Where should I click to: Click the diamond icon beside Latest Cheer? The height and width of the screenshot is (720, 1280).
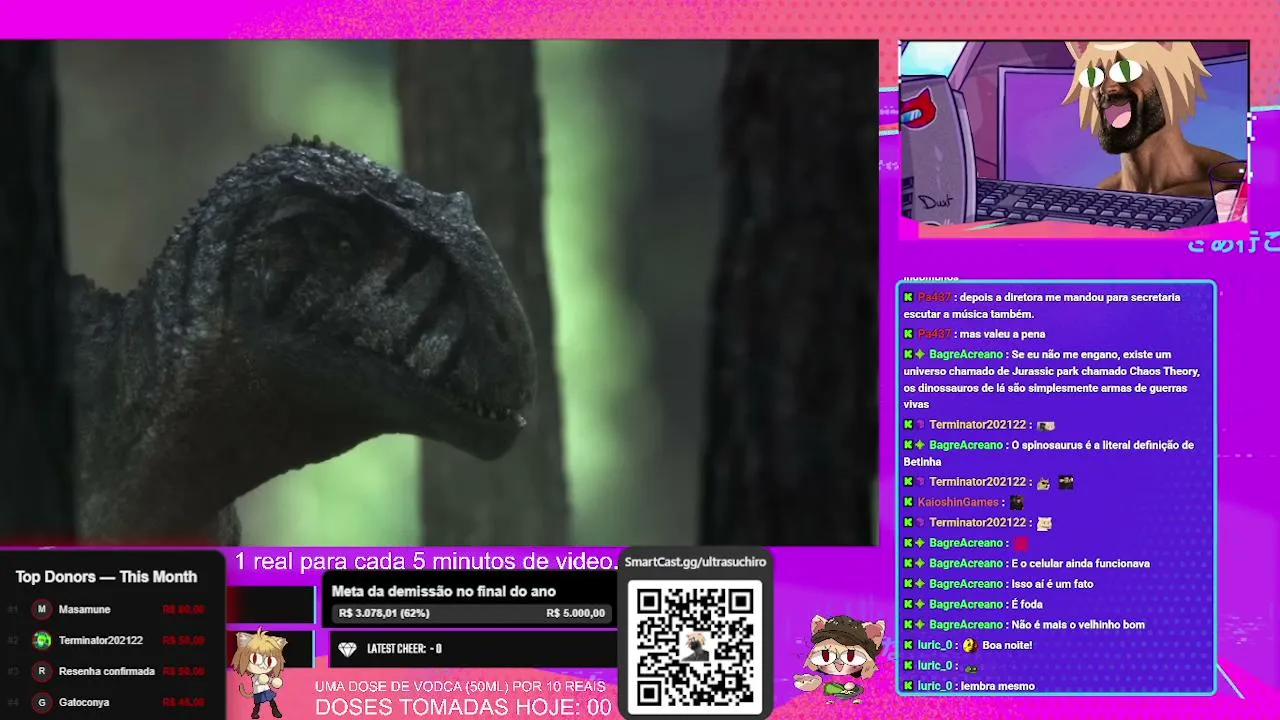coord(347,649)
